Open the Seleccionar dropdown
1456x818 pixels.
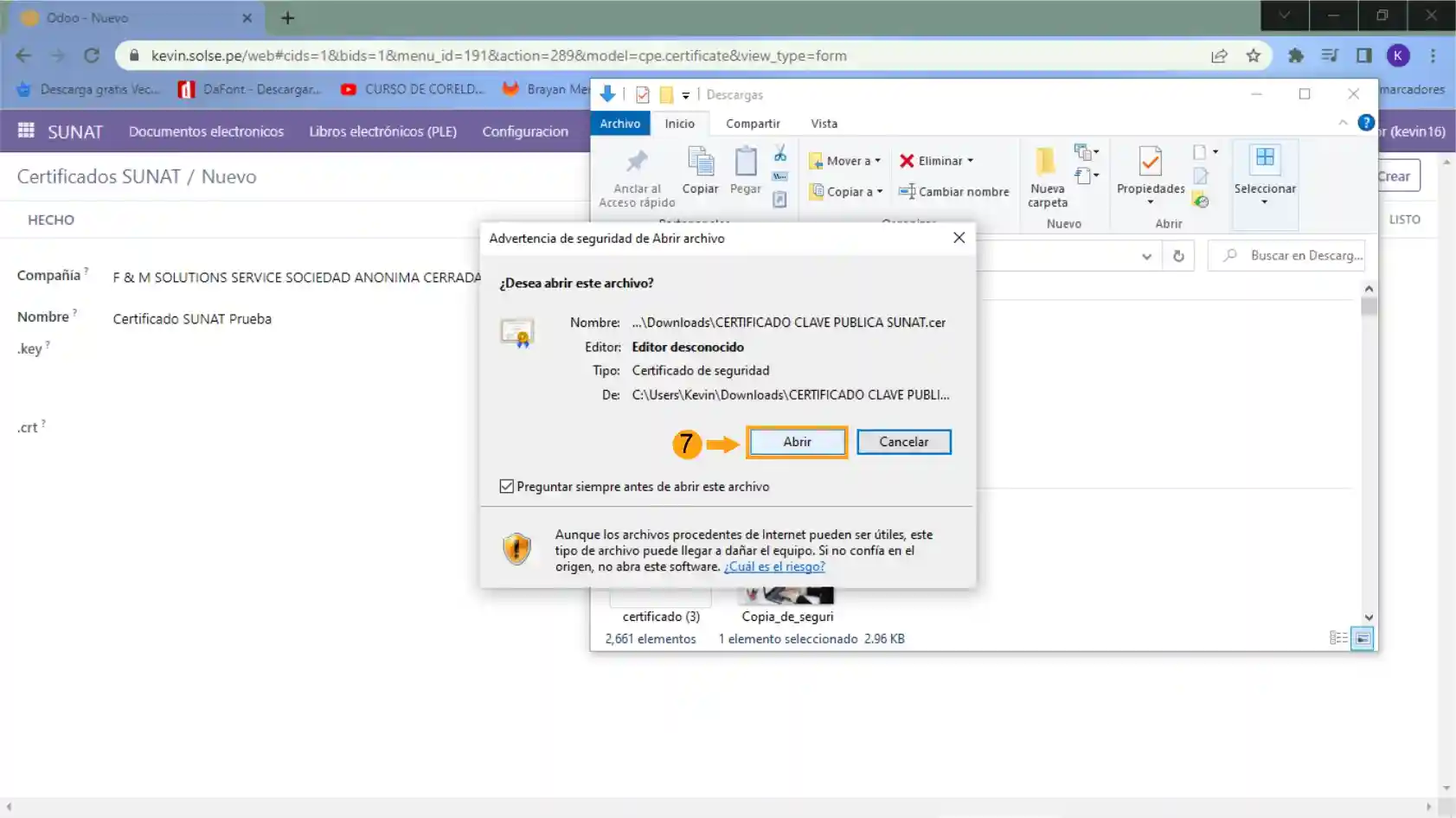[1265, 184]
